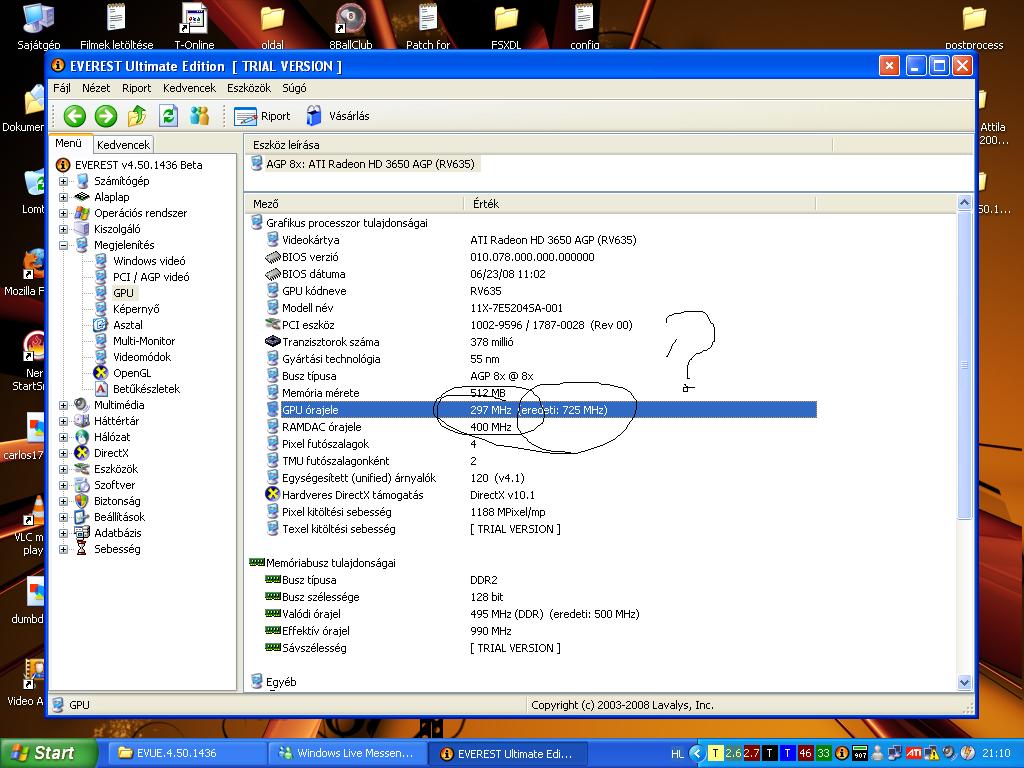The image size is (1024, 768).
Task: Go back with the green left arrow
Action: coord(74,116)
